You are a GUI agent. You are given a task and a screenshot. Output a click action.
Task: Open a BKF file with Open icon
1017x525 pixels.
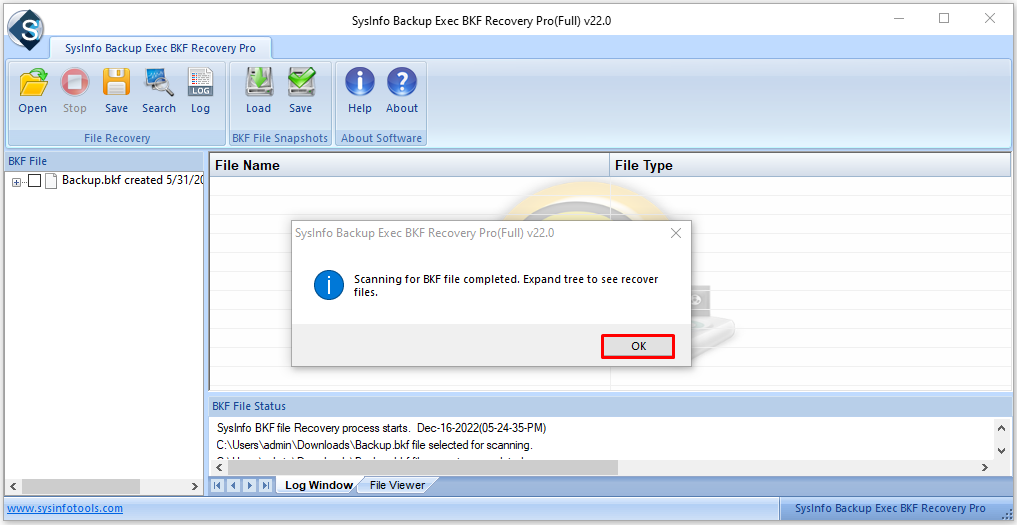click(32, 92)
